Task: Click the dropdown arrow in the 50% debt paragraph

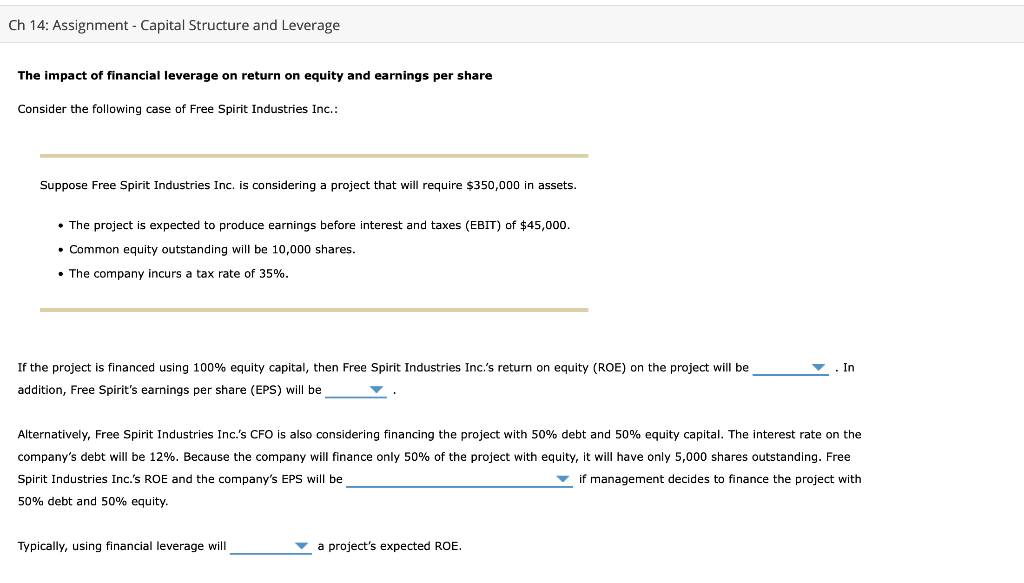Action: (x=562, y=478)
